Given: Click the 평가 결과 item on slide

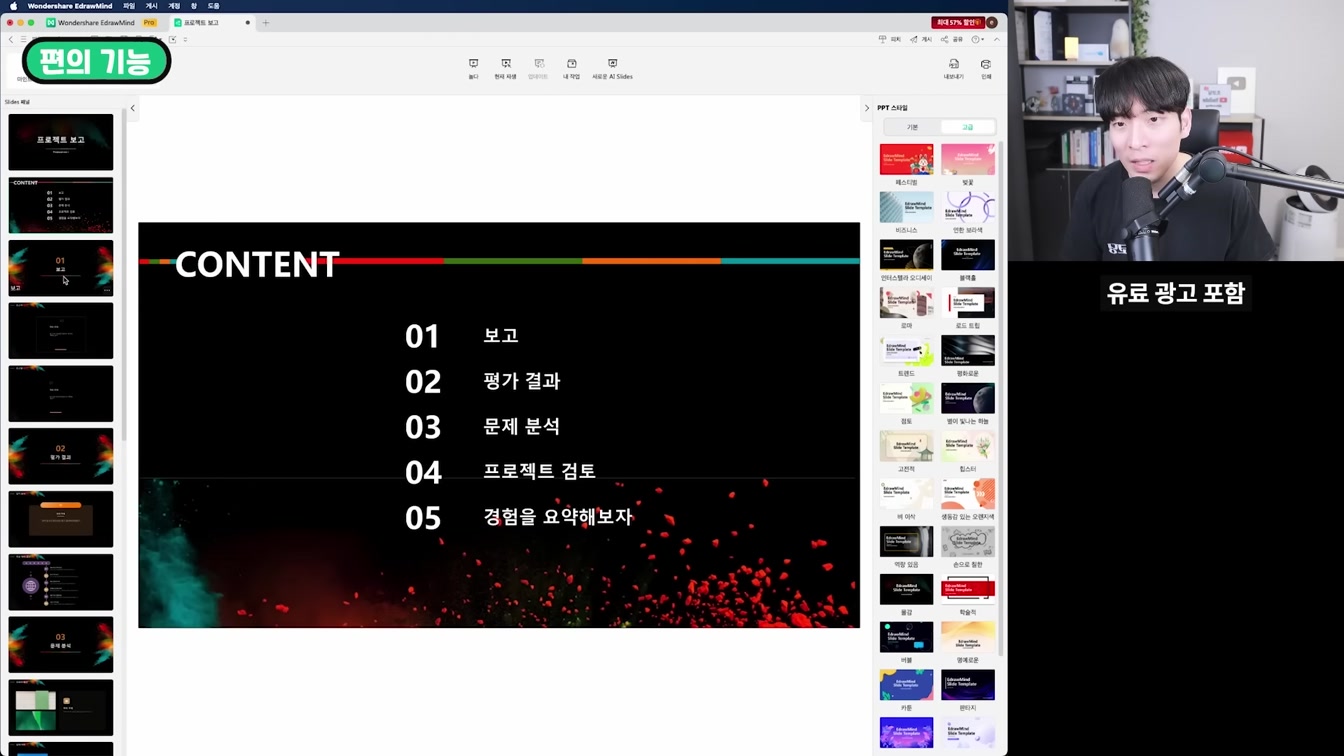Looking at the screenshot, I should coord(521,381).
